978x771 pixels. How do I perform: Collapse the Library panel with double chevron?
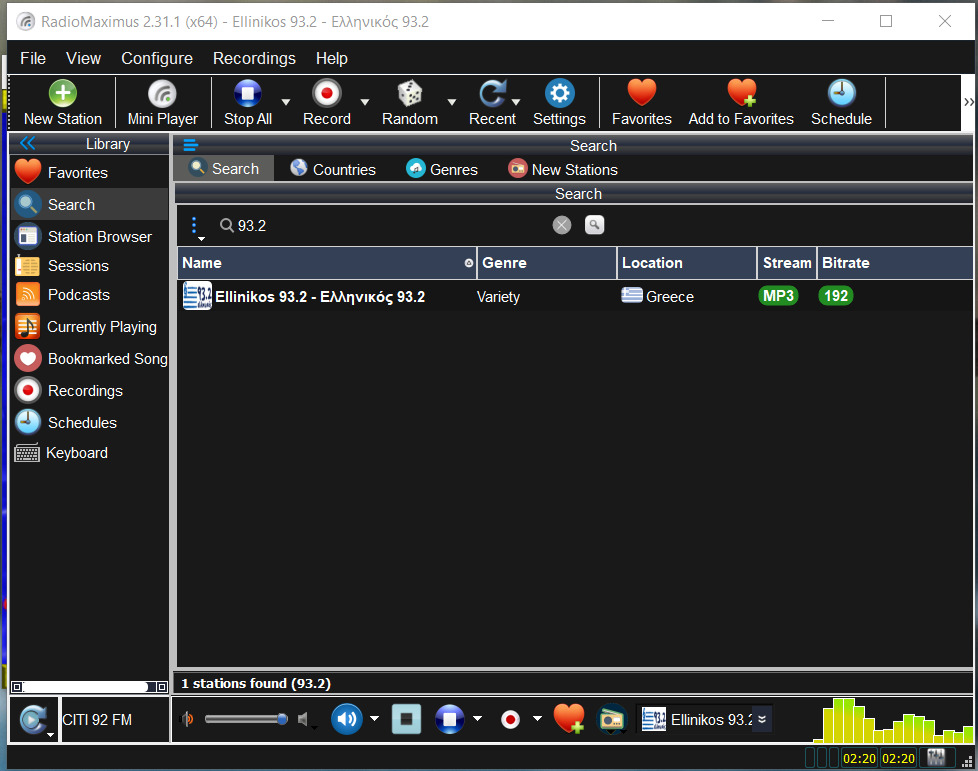point(27,143)
